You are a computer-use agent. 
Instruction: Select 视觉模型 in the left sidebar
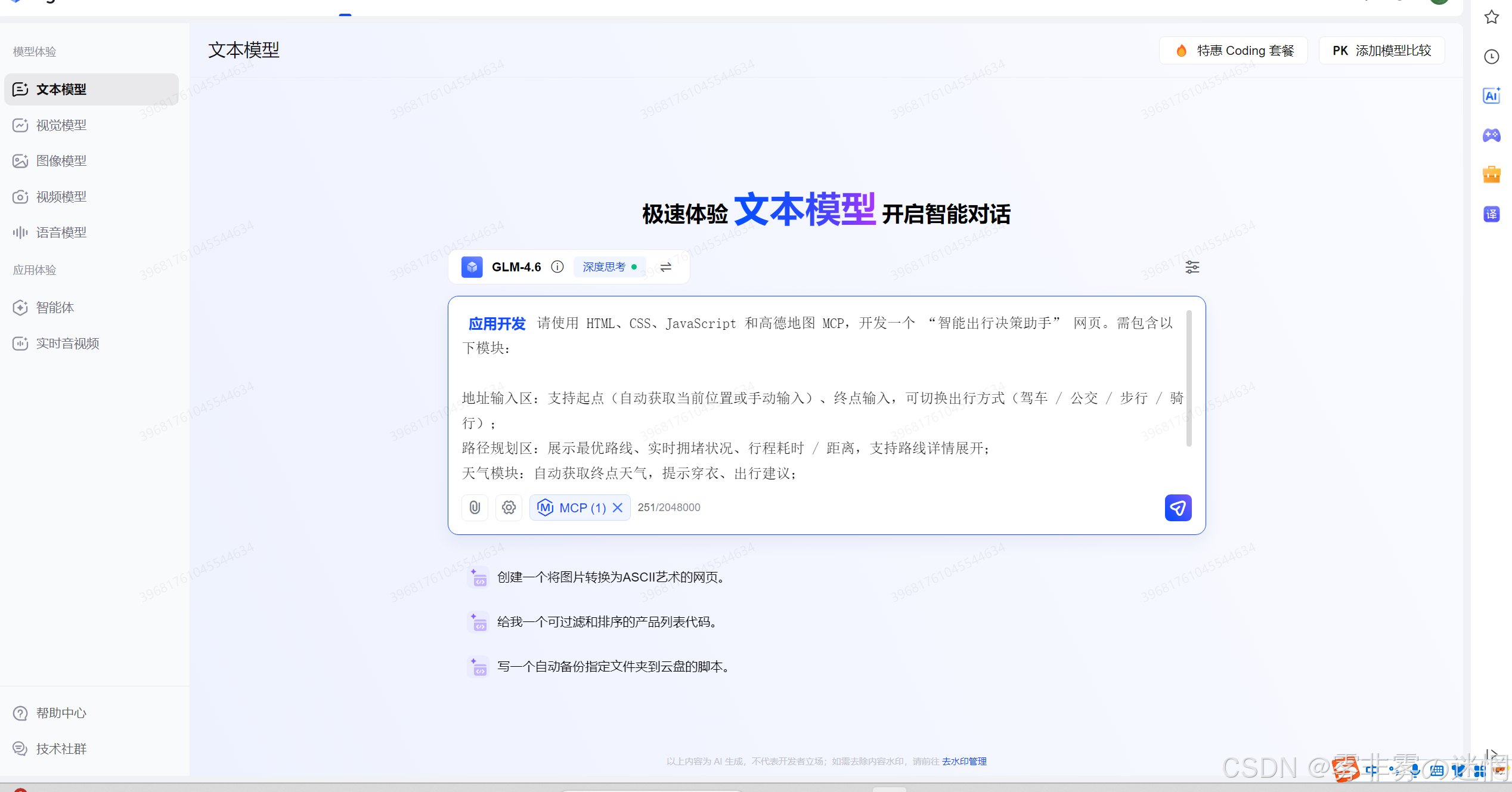(61, 125)
